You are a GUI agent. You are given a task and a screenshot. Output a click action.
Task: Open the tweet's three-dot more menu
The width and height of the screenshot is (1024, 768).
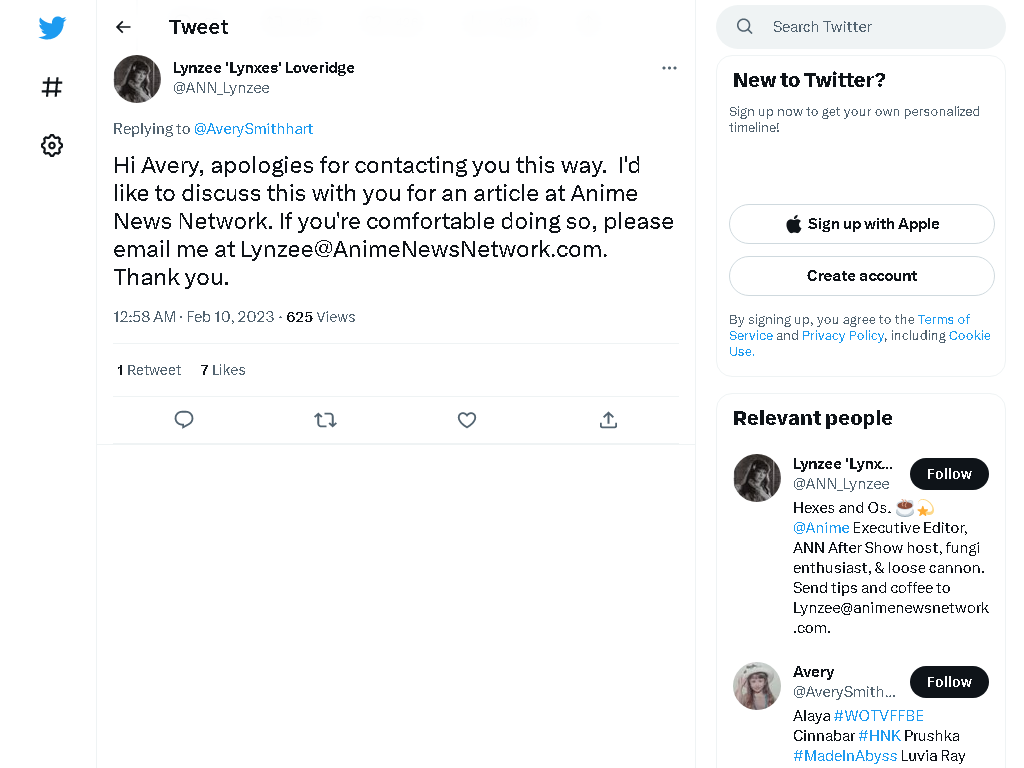(669, 68)
